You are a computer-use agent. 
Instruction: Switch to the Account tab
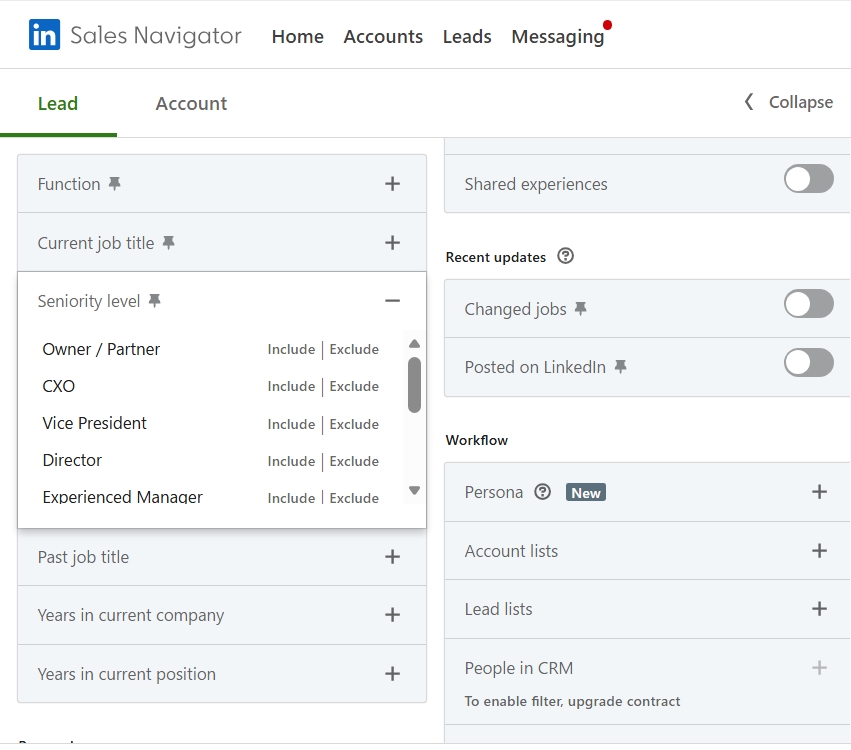tap(191, 104)
